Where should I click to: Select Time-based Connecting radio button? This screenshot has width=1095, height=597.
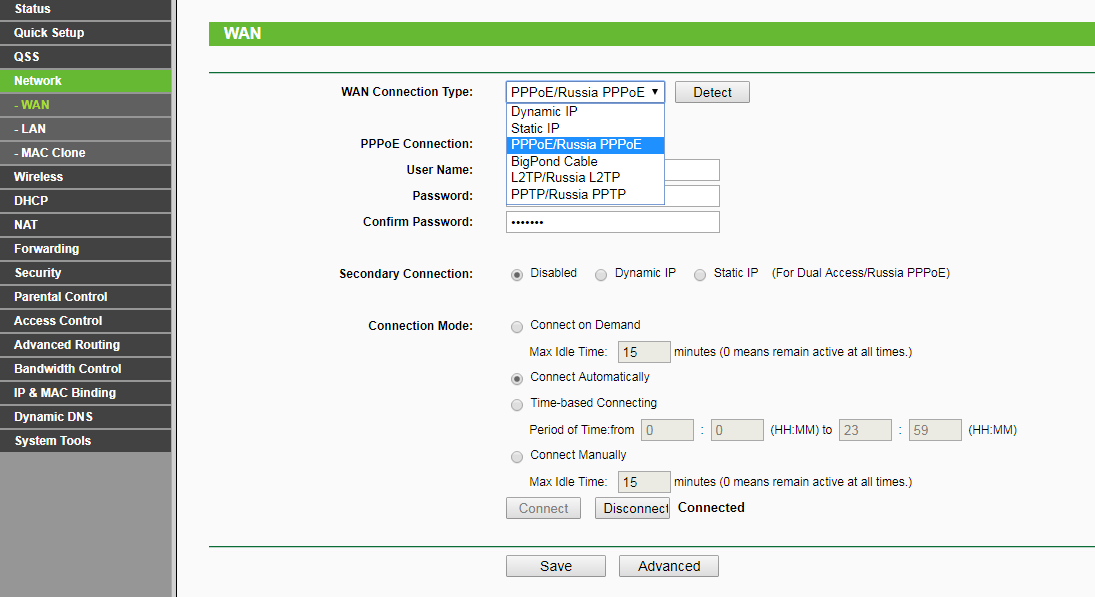517,404
